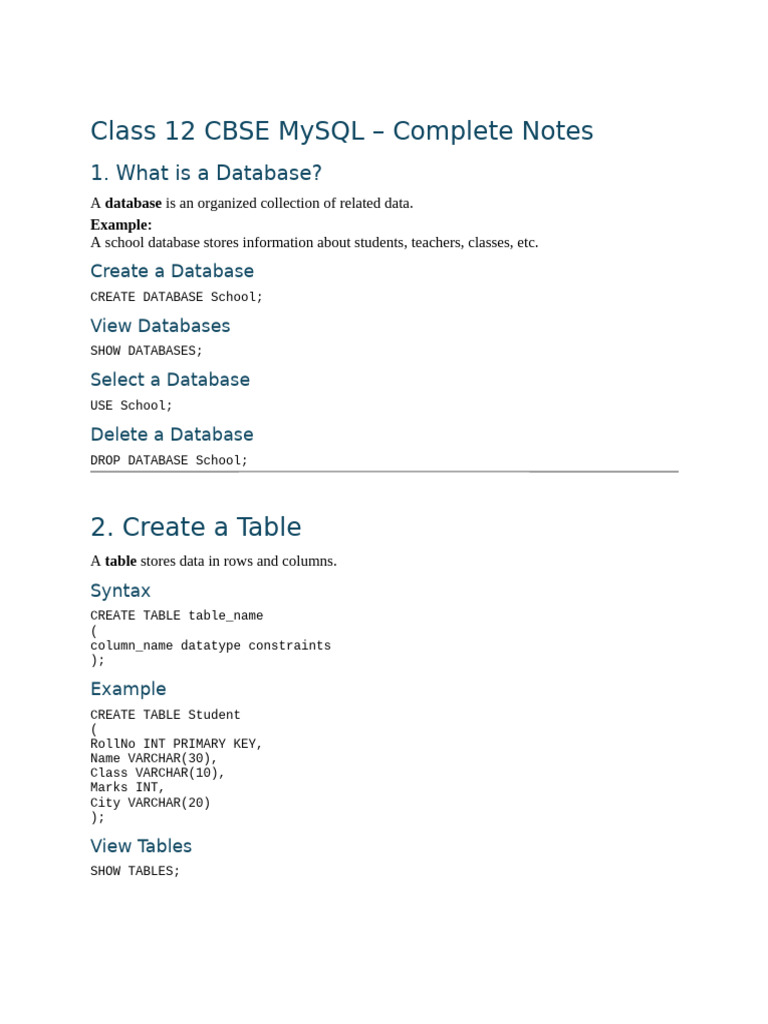Click the City VARCHAR(20) code line
This screenshot has width=768, height=1024.
pyautogui.click(x=150, y=803)
